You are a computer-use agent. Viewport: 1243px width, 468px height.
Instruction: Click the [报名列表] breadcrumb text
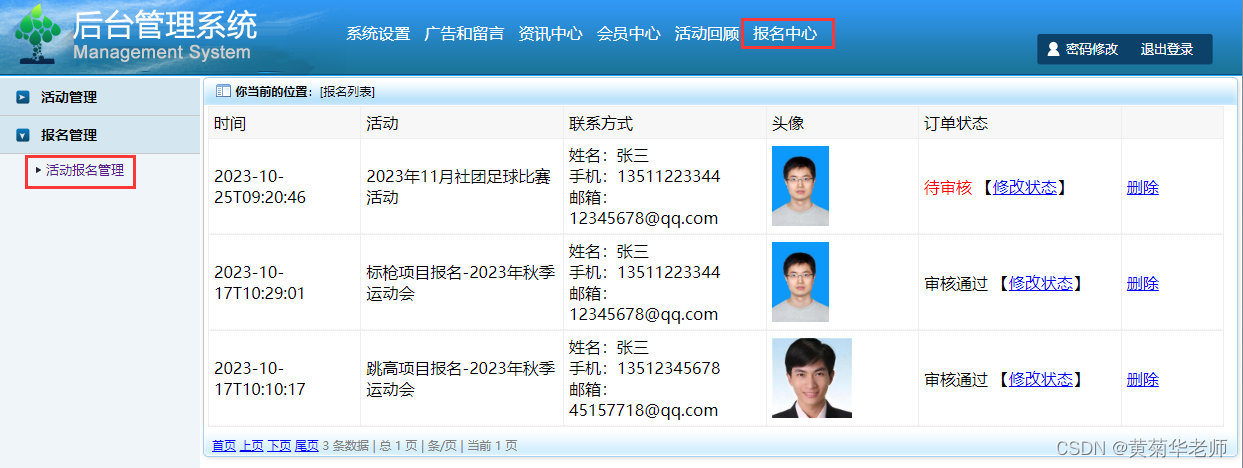pyautogui.click(x=347, y=91)
